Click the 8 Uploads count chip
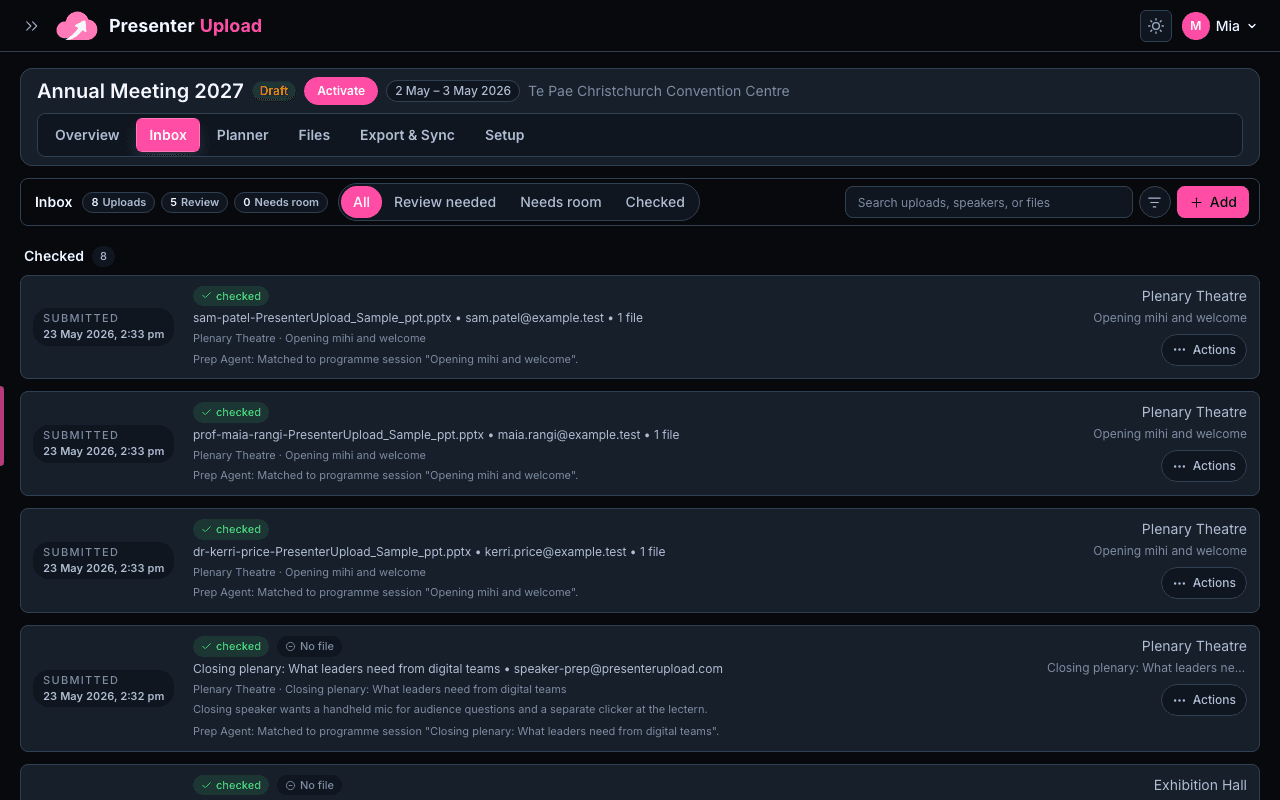This screenshot has width=1280, height=800. [x=119, y=202]
